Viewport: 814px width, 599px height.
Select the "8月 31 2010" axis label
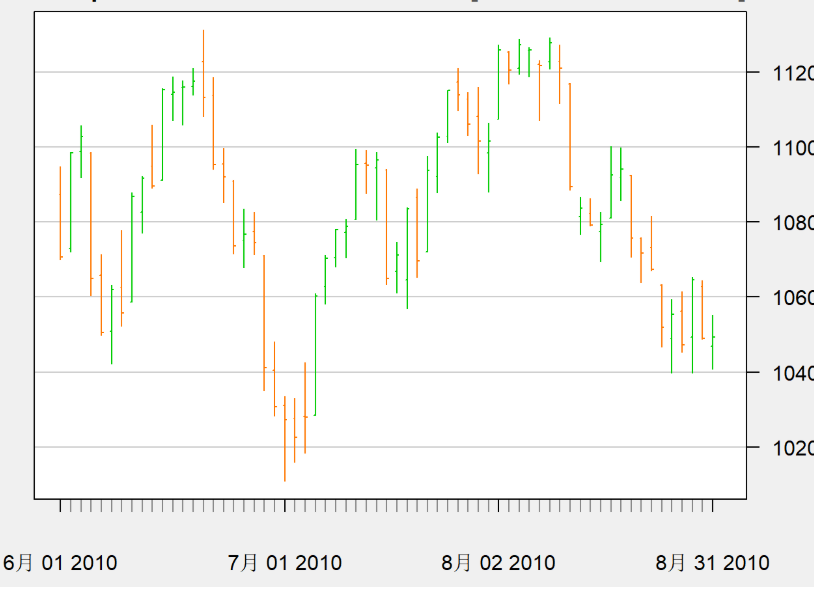tap(712, 563)
